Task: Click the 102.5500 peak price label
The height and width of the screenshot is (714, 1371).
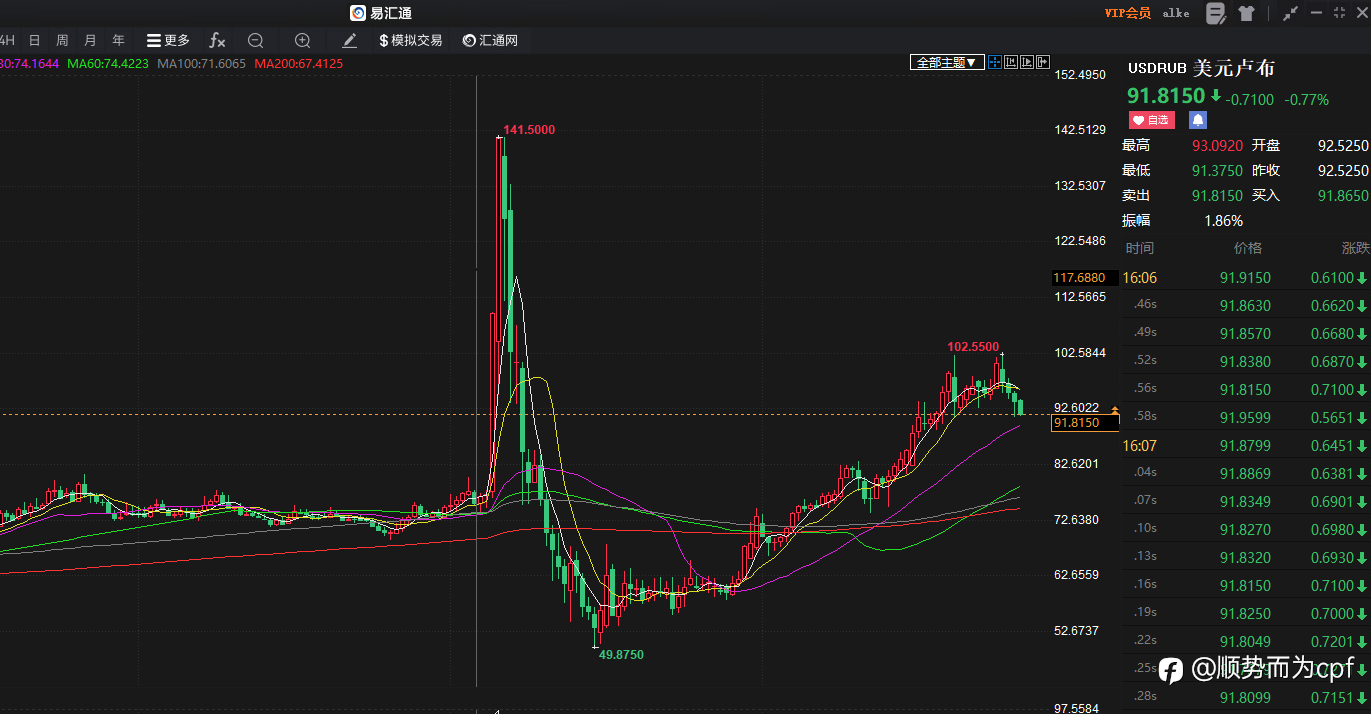Action: pyautogui.click(x=973, y=347)
